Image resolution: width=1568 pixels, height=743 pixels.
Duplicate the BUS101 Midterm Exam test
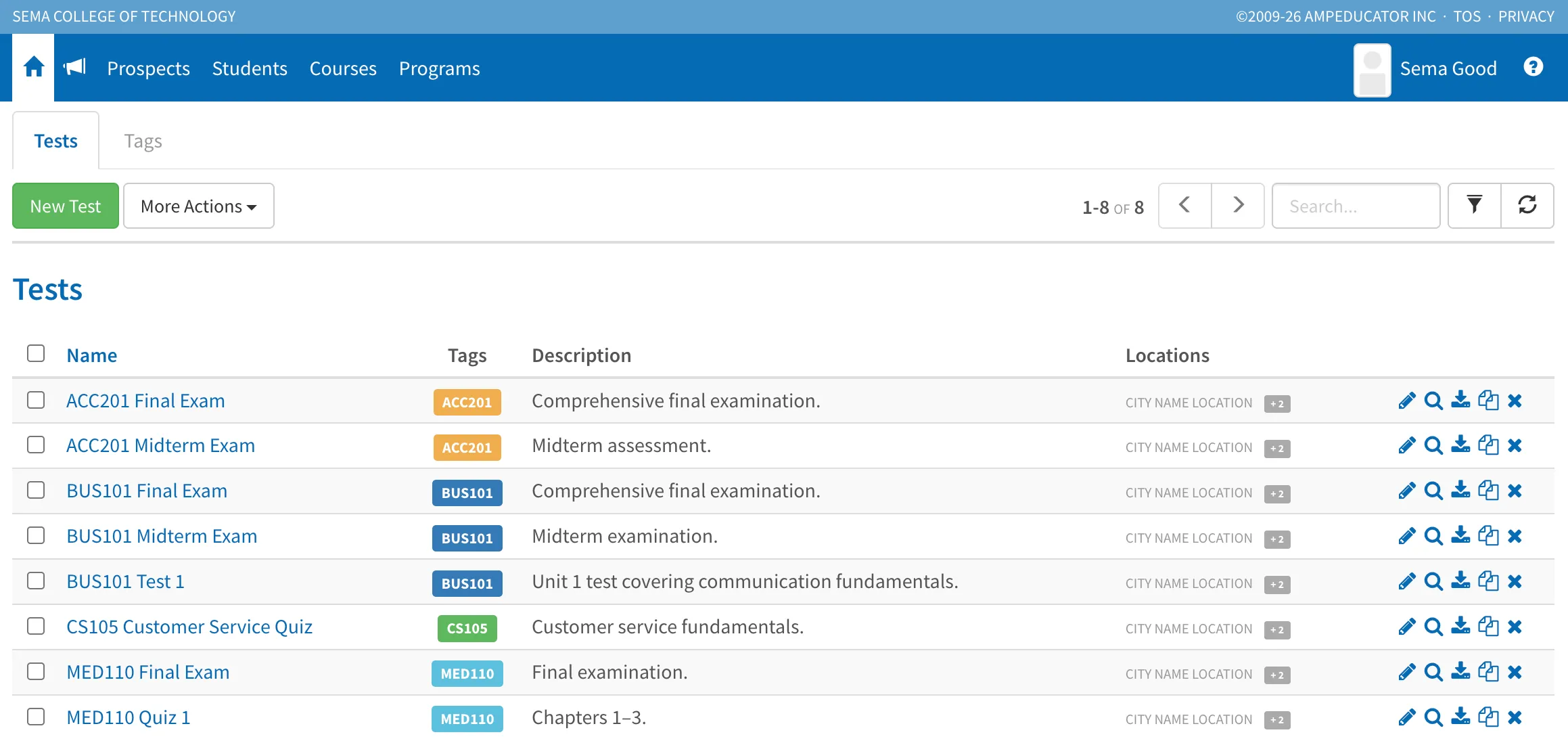(x=1488, y=536)
